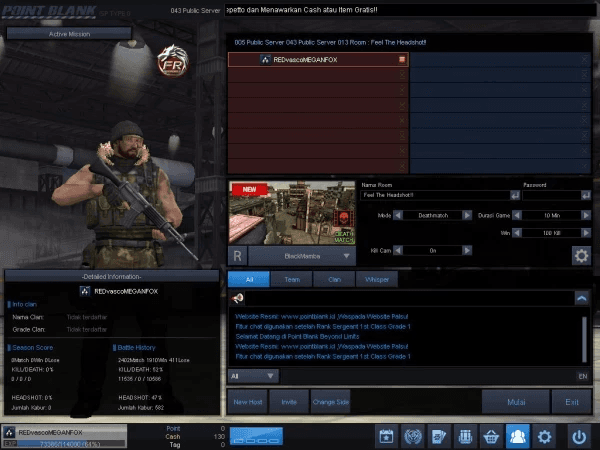Image resolution: width=600 pixels, height=450 pixels.
Task: Click the New Host button
Action: click(248, 402)
